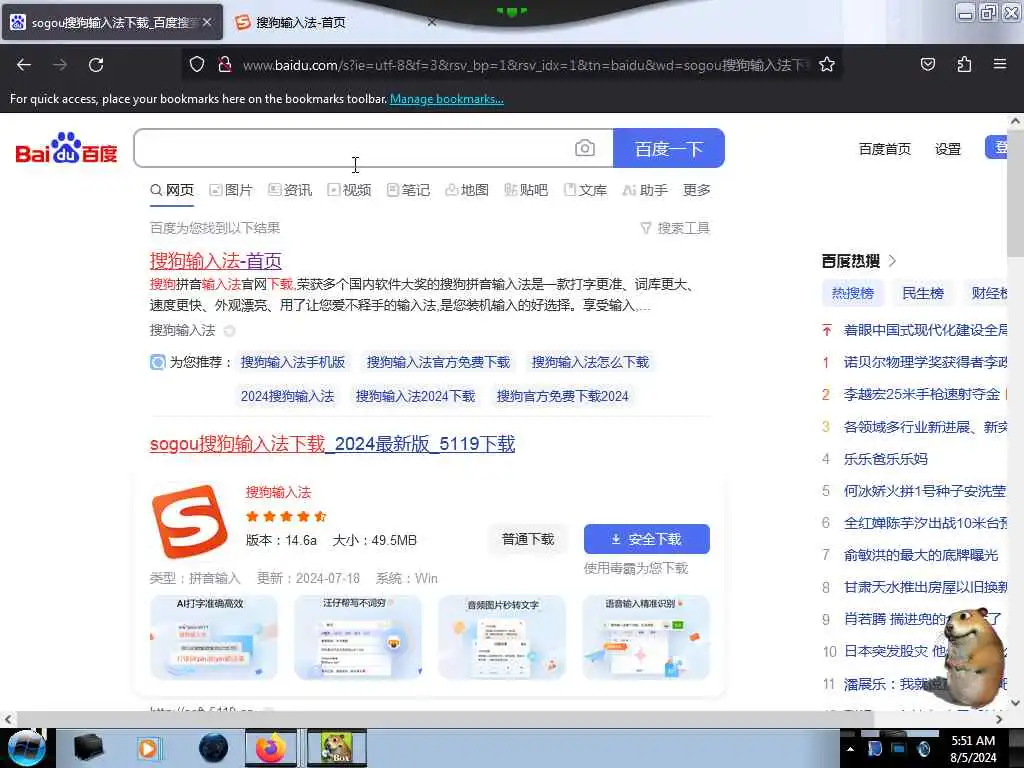Open the 搜狗输入法-首页 search result
Screen dimensions: 1024x768
[216, 261]
